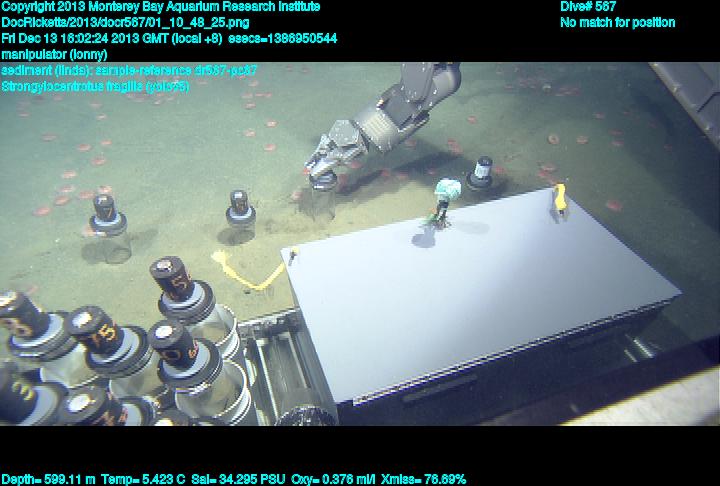Click the timestamp Fri Dec 13 16:02:24 2013 GMT

tap(85, 38)
